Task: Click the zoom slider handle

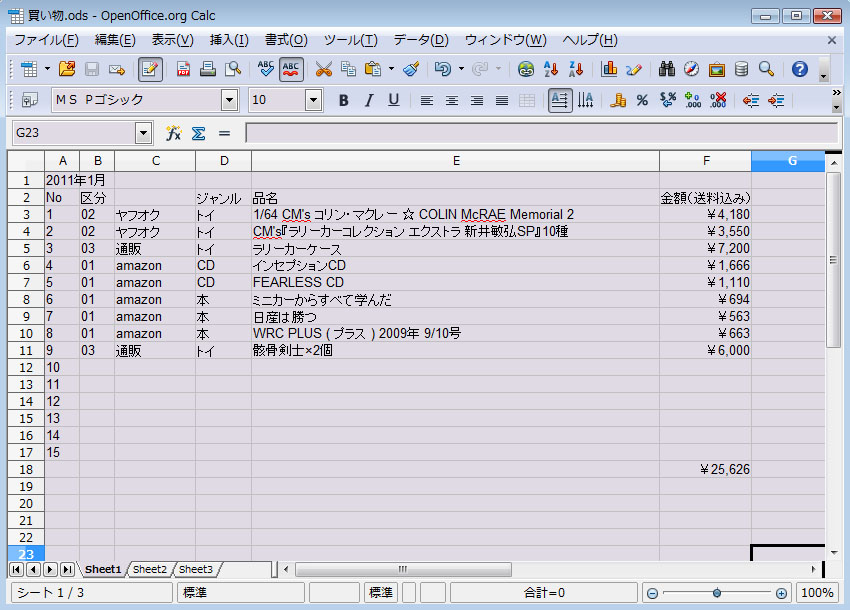Action: pos(717,593)
